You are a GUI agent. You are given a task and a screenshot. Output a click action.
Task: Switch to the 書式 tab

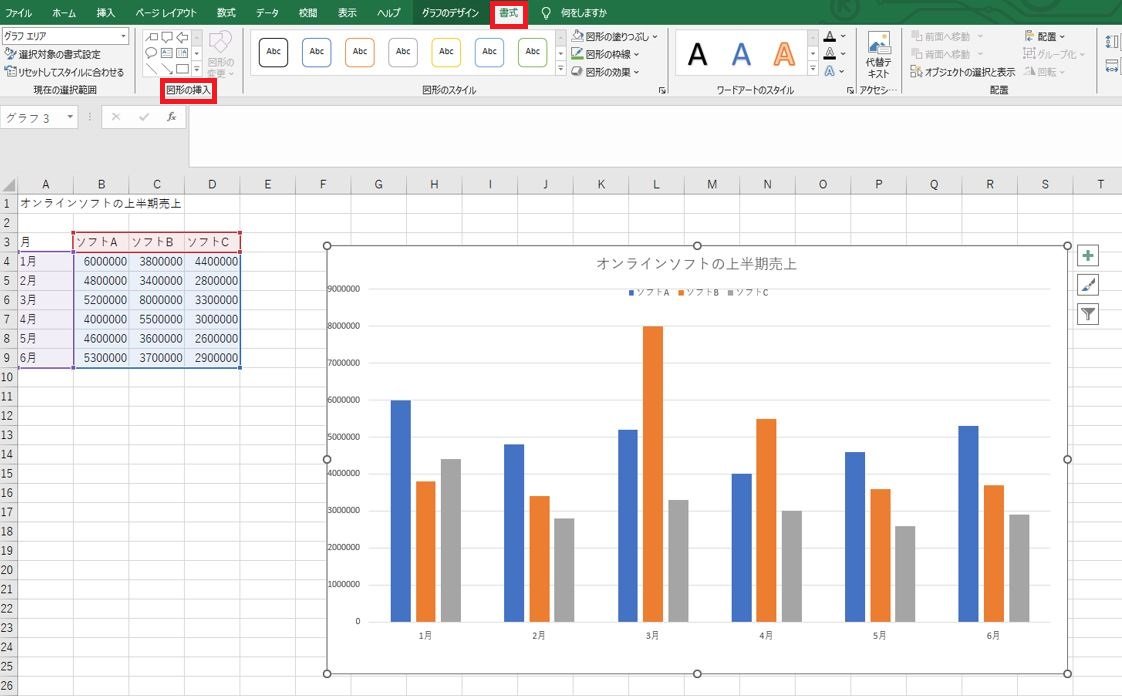coord(509,13)
